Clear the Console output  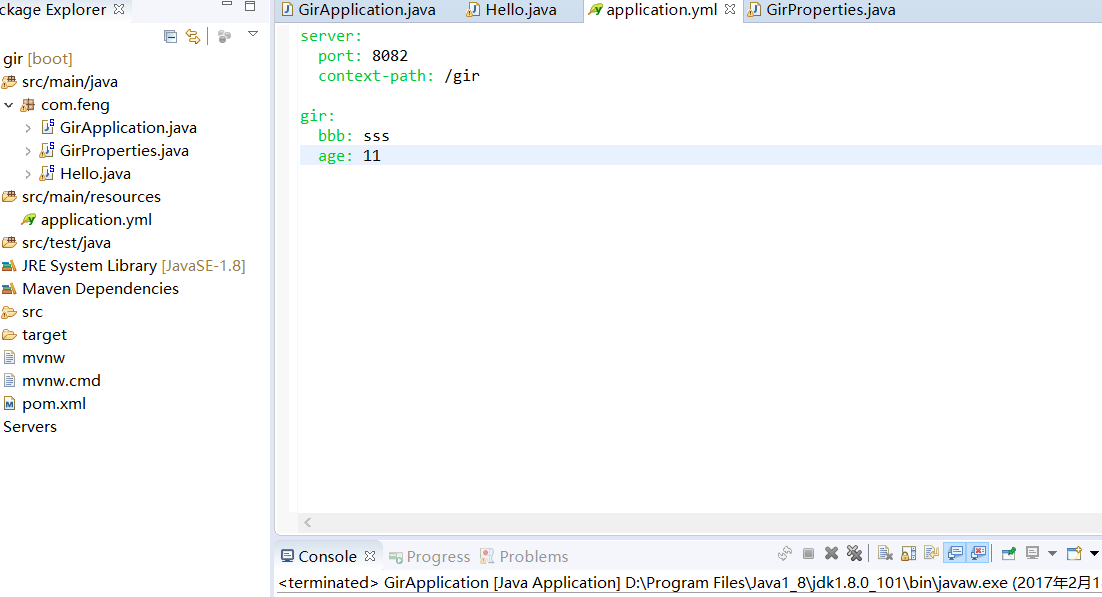coord(886,553)
